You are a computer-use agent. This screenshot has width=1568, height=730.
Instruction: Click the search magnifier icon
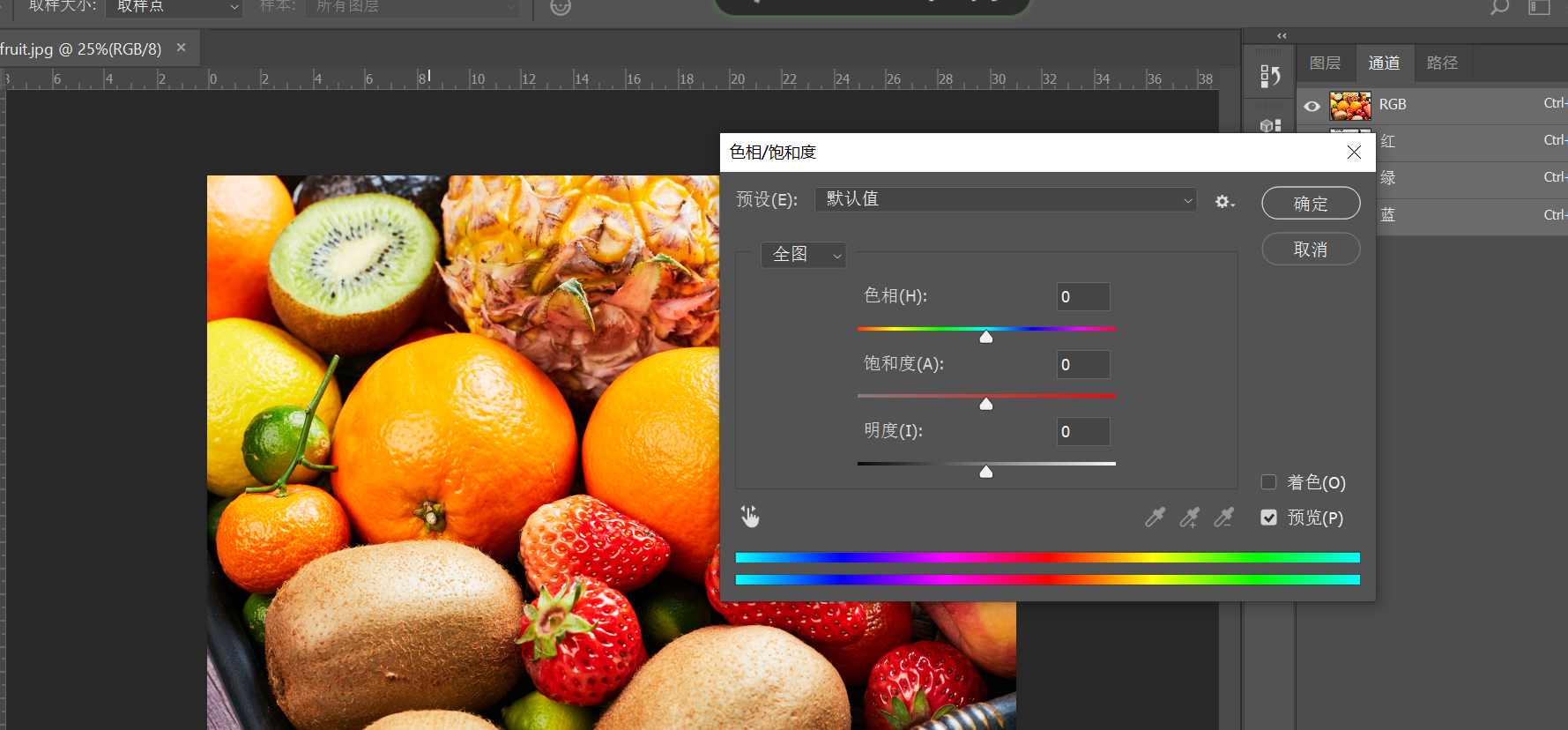click(x=1498, y=7)
